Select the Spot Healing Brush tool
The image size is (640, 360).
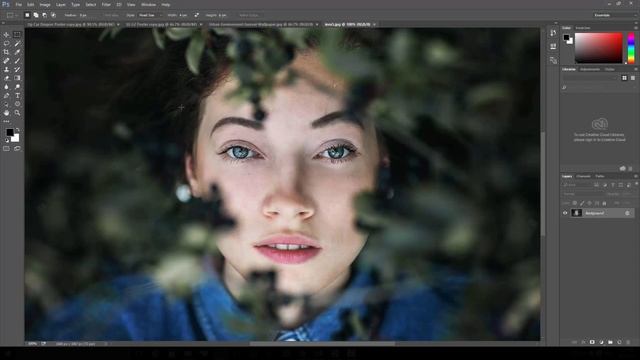click(6, 60)
